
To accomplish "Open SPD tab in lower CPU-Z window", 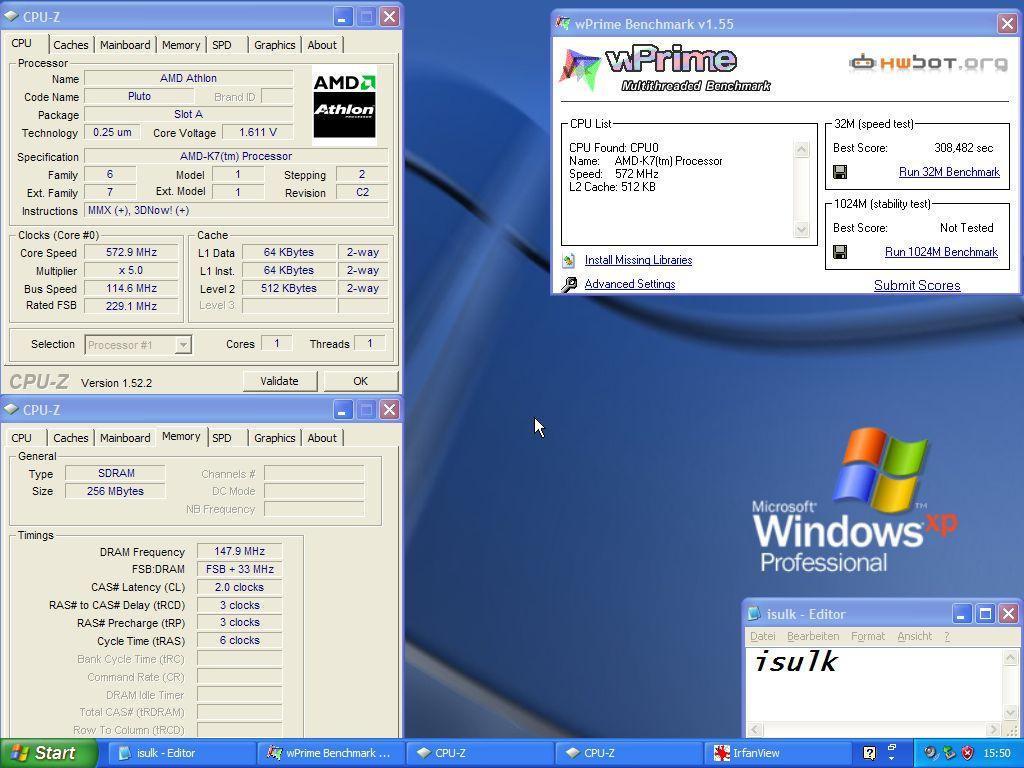I will click(222, 438).
